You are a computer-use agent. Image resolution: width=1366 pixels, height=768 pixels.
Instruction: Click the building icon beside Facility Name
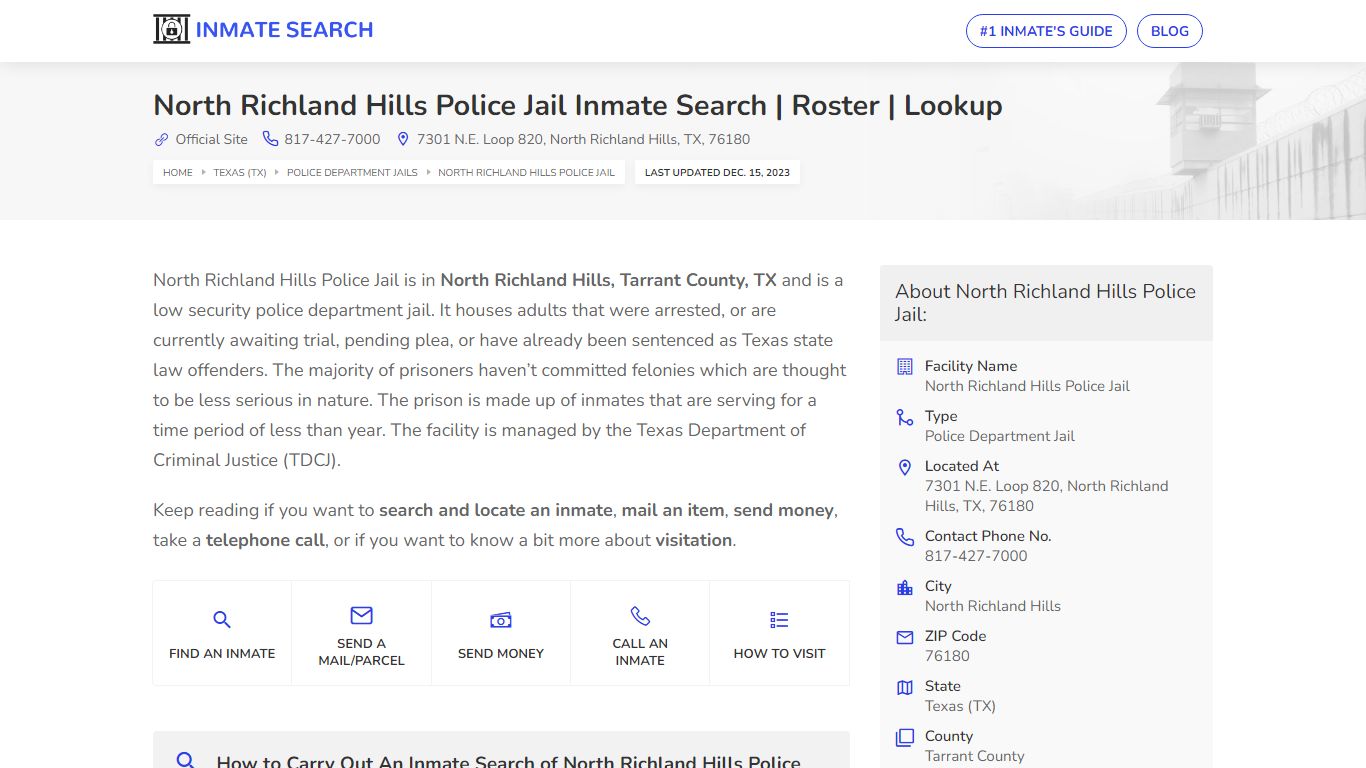[905, 367]
